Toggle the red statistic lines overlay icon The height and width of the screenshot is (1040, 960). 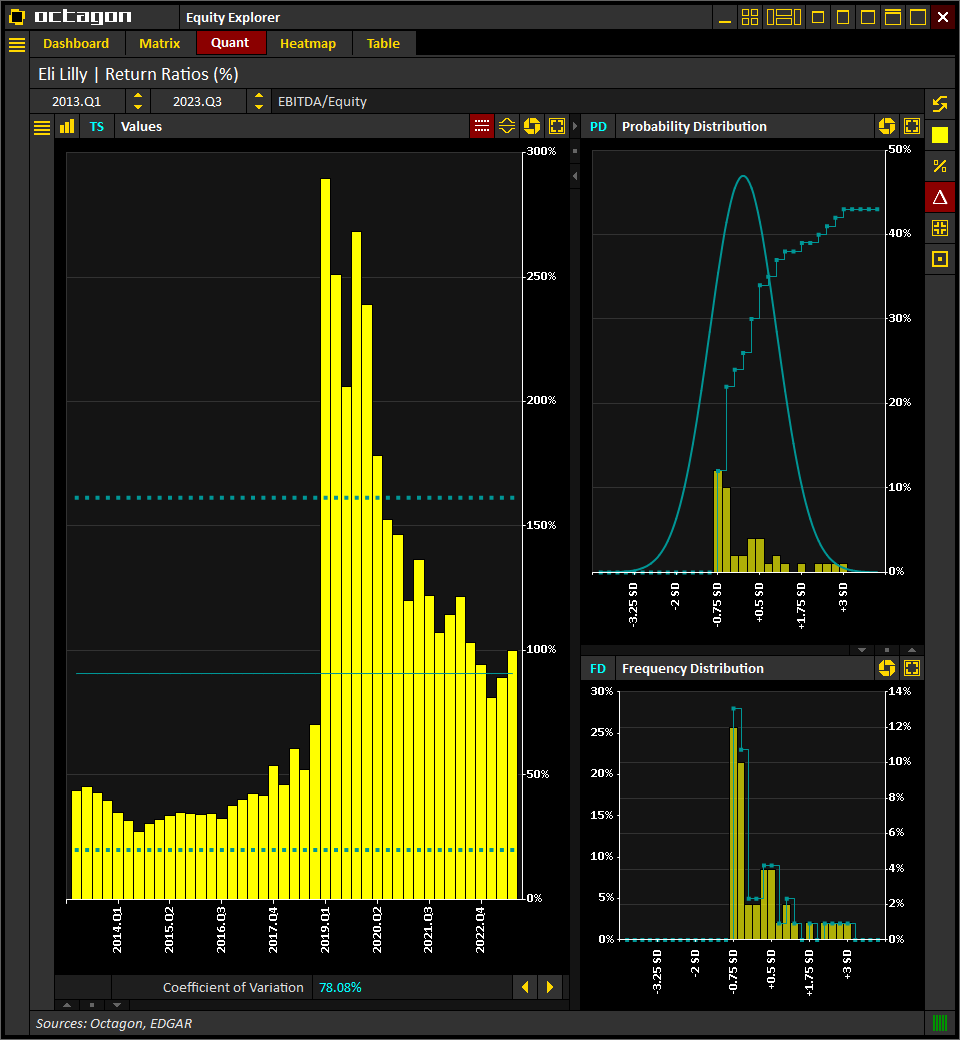tap(482, 126)
